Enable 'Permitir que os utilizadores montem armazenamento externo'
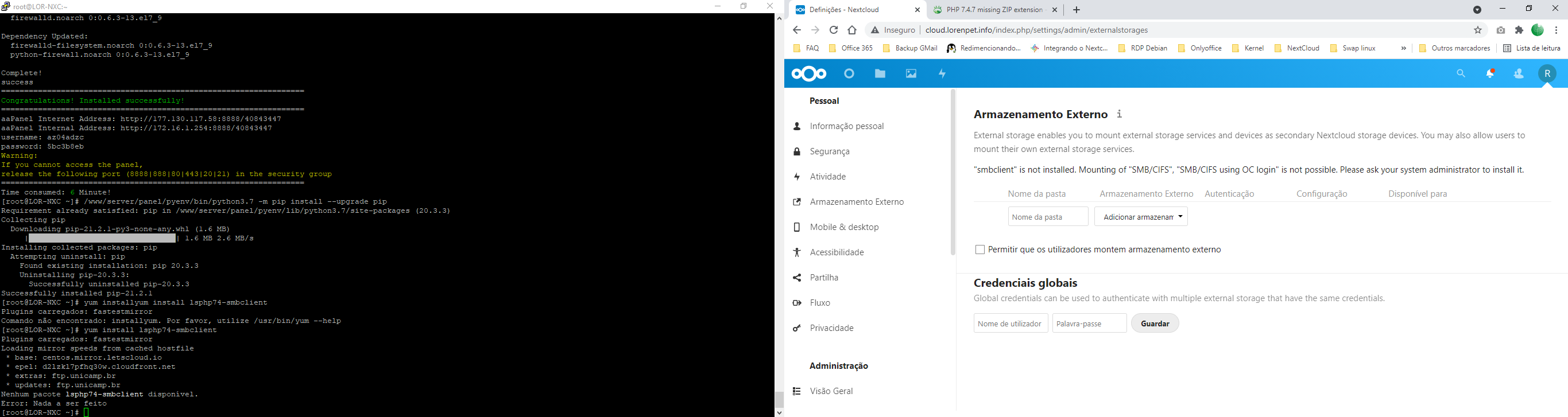 click(980, 250)
